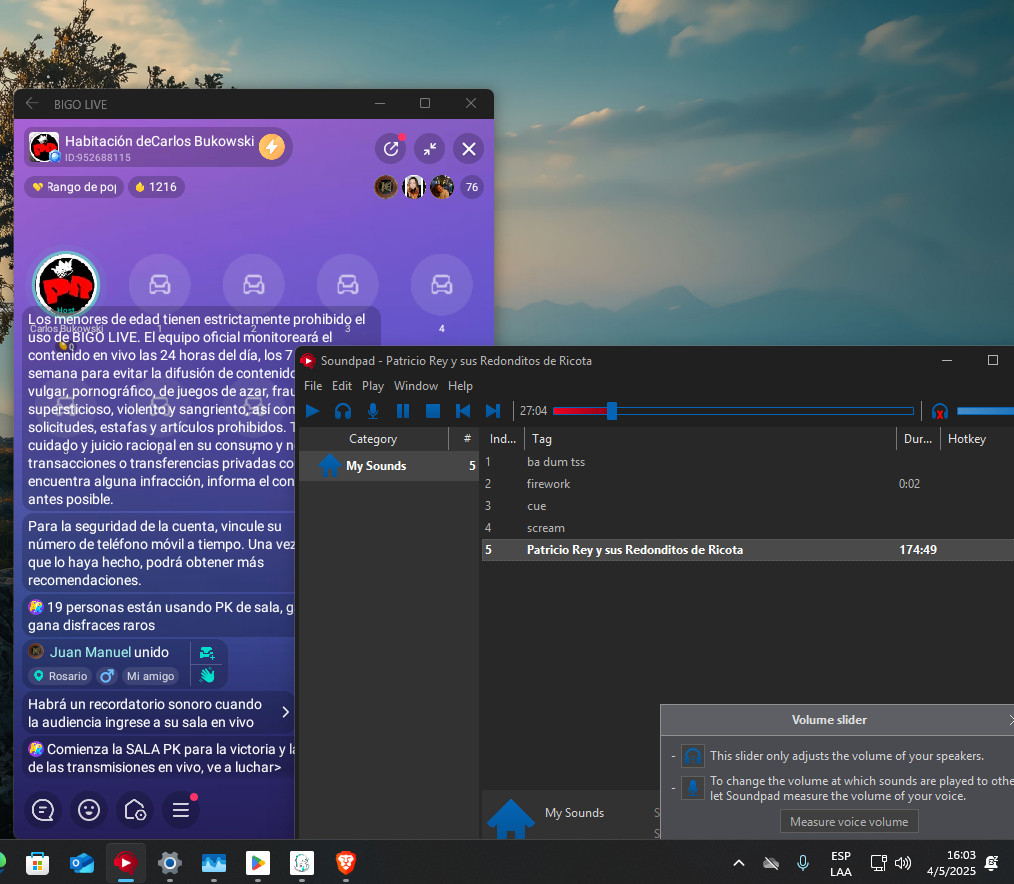Click the wave hand icon beside Juan Manuel

tap(207, 676)
